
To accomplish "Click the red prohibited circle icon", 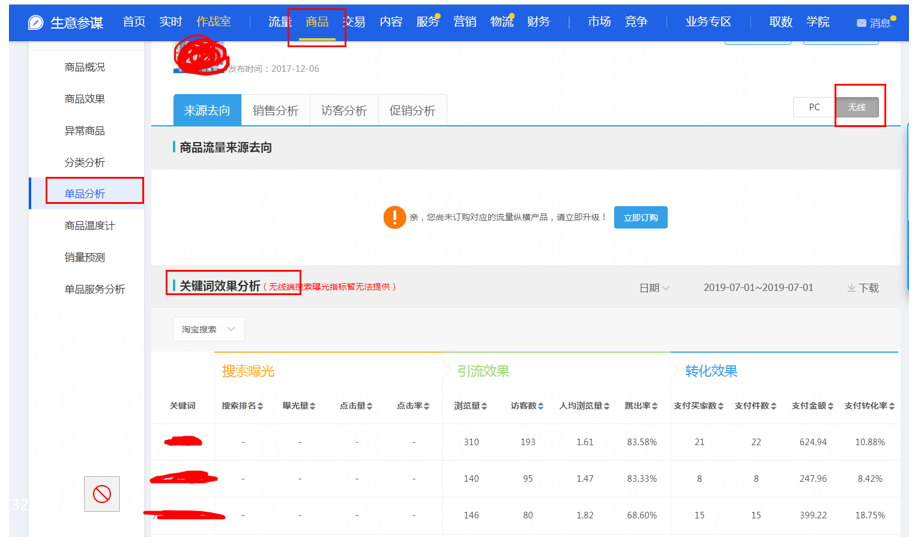I will tap(102, 494).
